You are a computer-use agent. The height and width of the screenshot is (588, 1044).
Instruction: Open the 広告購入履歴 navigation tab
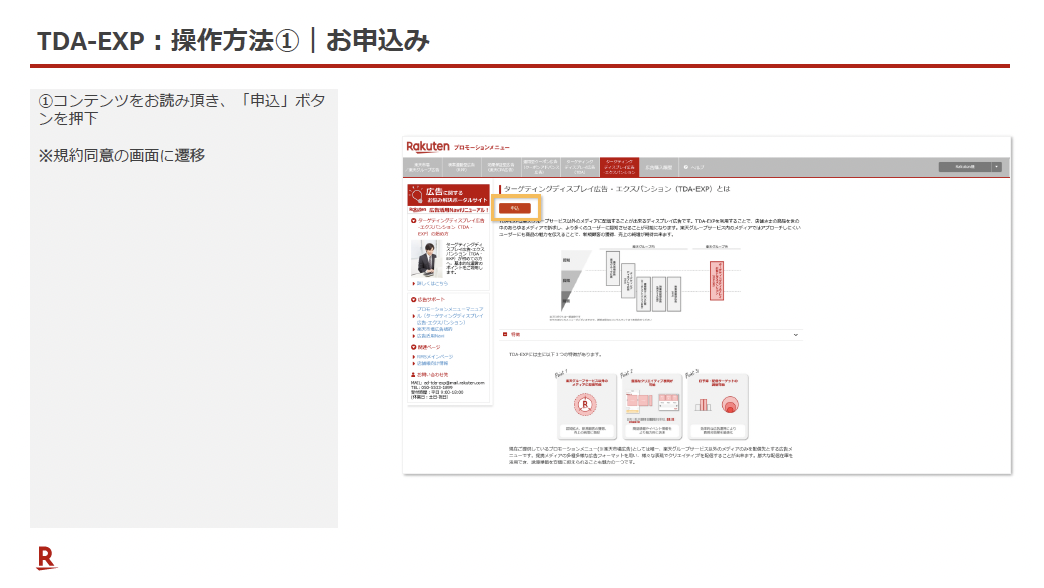point(658,167)
